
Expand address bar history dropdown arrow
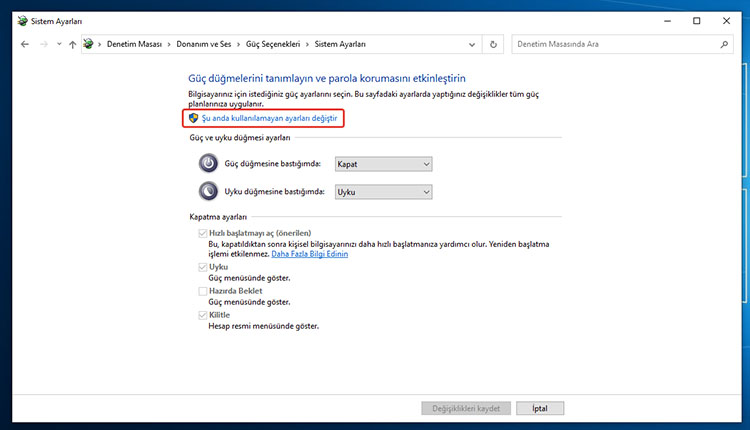472,45
